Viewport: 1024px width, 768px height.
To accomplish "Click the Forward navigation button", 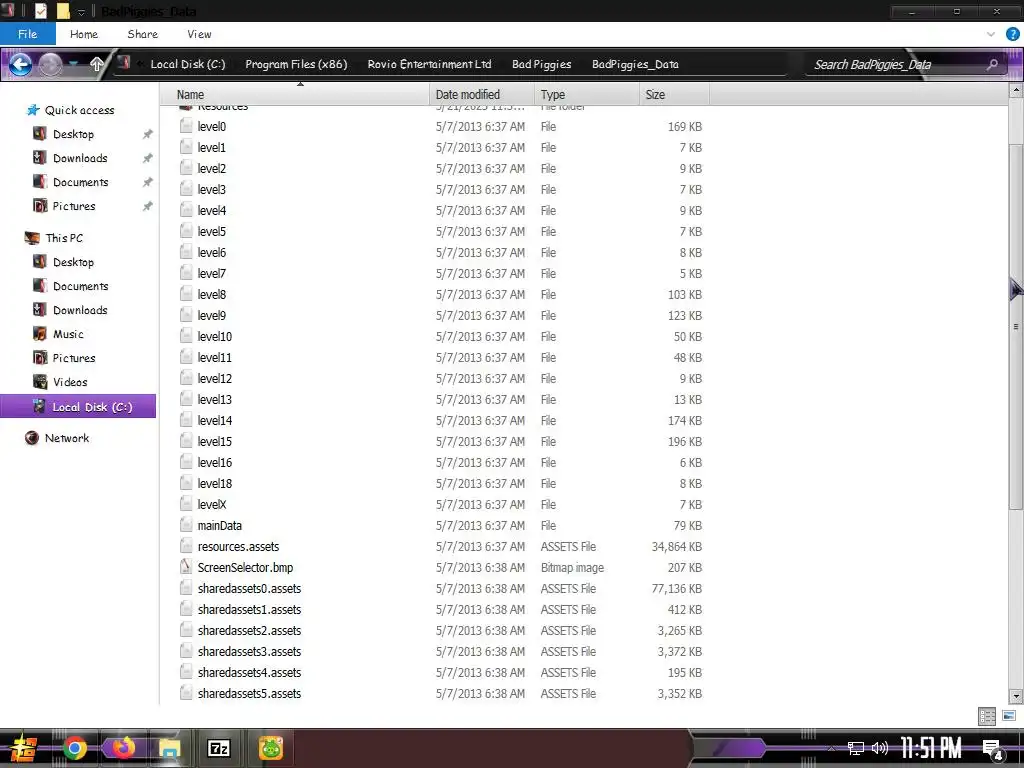I will [x=50, y=64].
